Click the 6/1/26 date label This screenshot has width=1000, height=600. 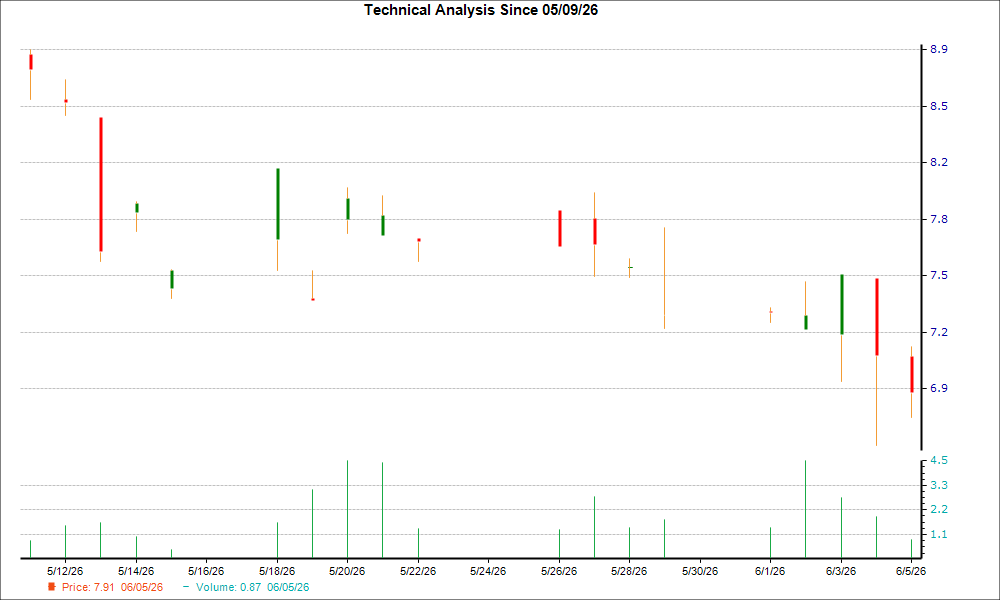point(770,571)
